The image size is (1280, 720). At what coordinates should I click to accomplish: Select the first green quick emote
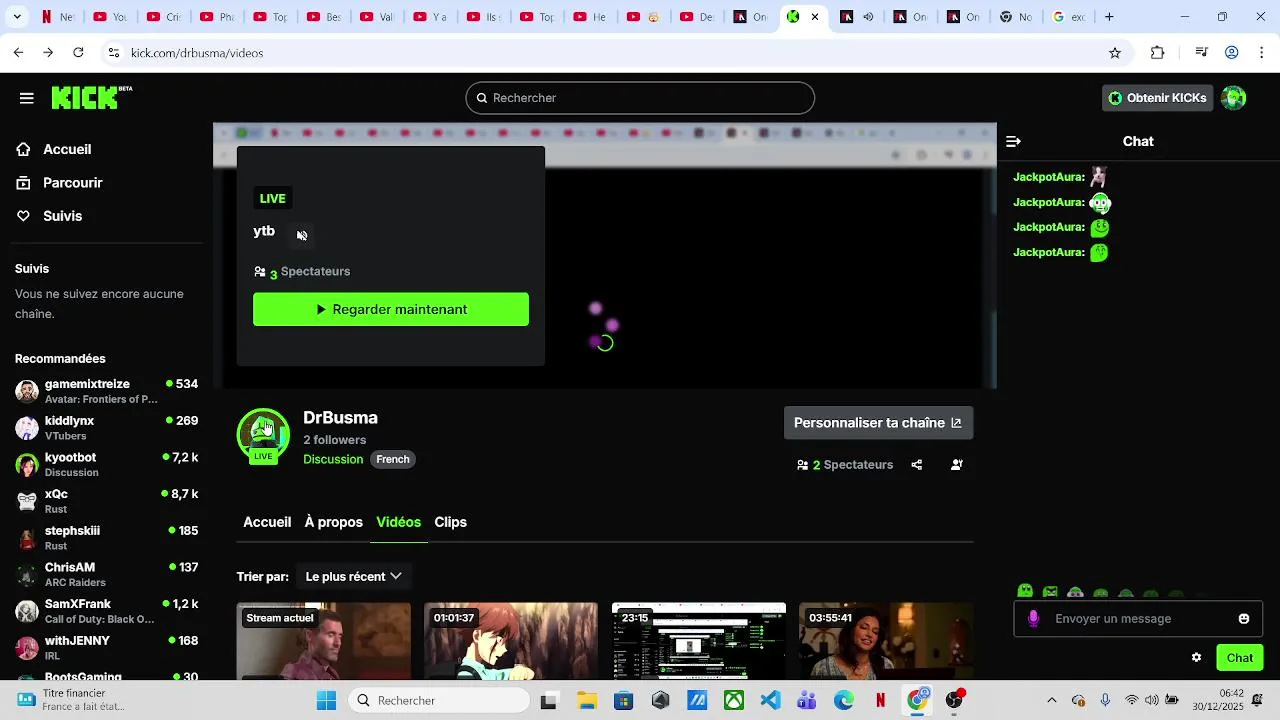pos(1025,592)
